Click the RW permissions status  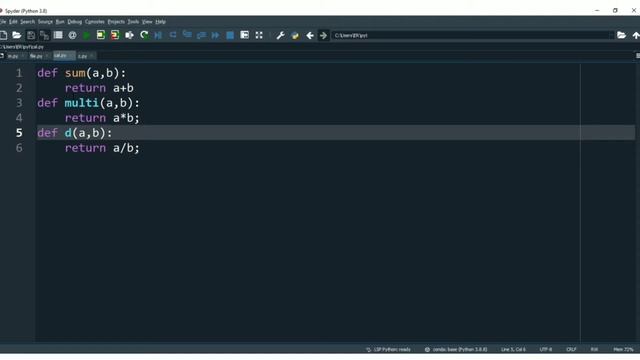594,349
